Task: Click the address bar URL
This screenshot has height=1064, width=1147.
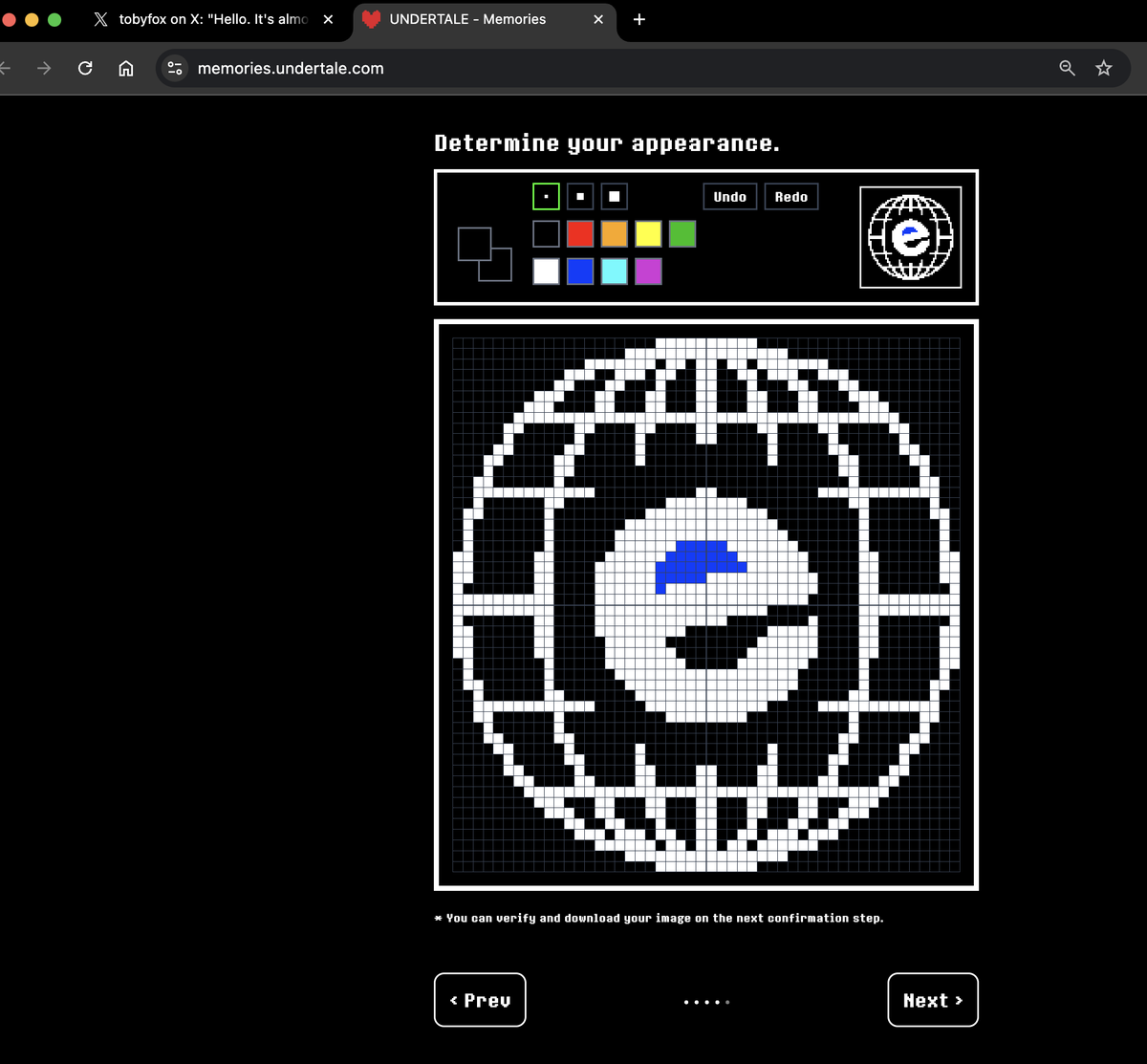Action: [291, 68]
